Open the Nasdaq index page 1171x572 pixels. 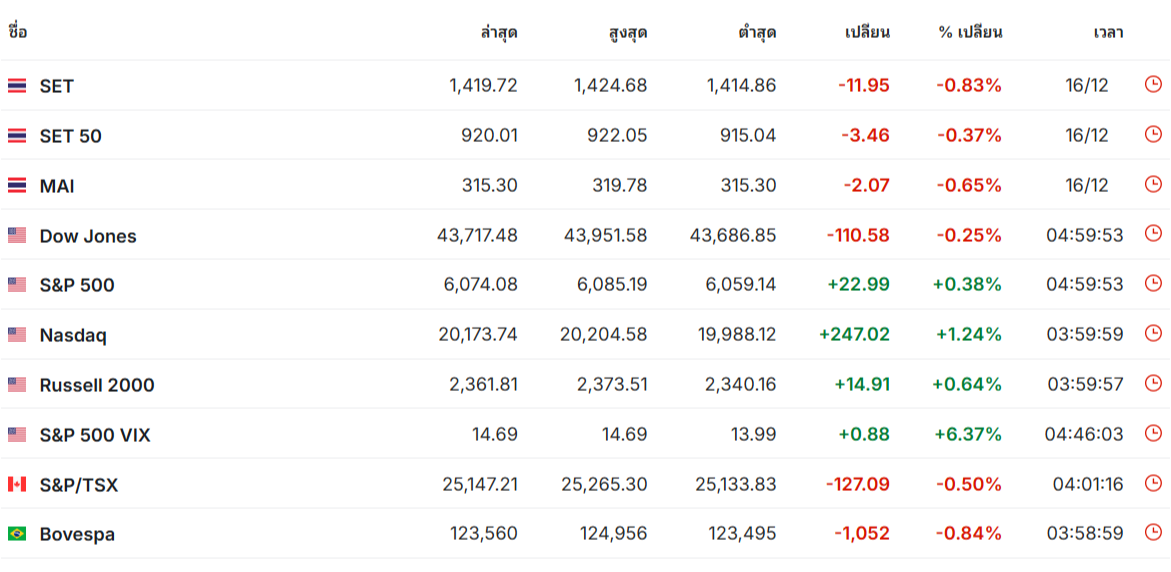point(73,335)
